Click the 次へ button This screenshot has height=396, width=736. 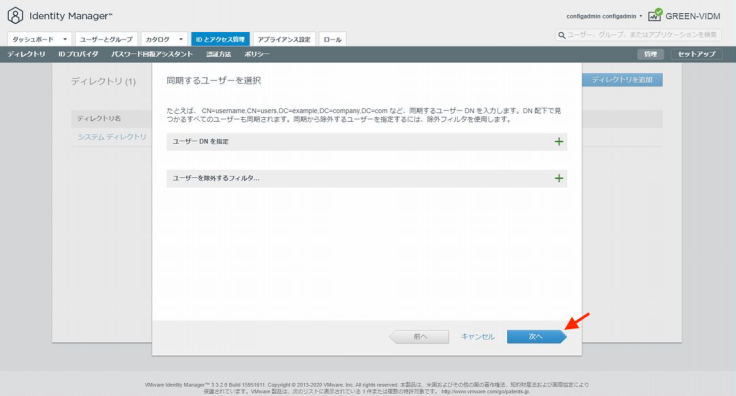pos(537,336)
